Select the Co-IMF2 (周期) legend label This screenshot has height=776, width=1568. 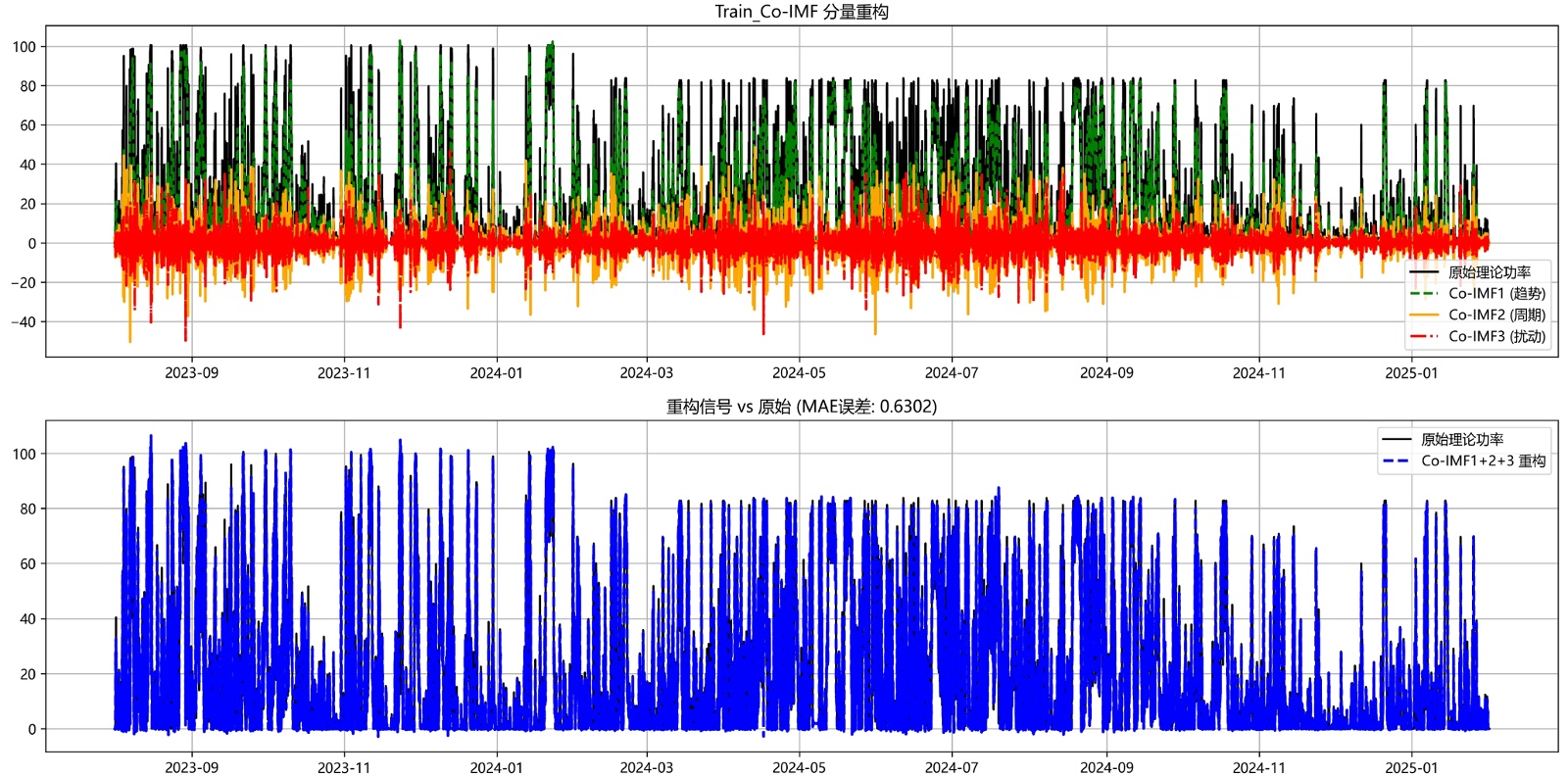coord(1496,315)
